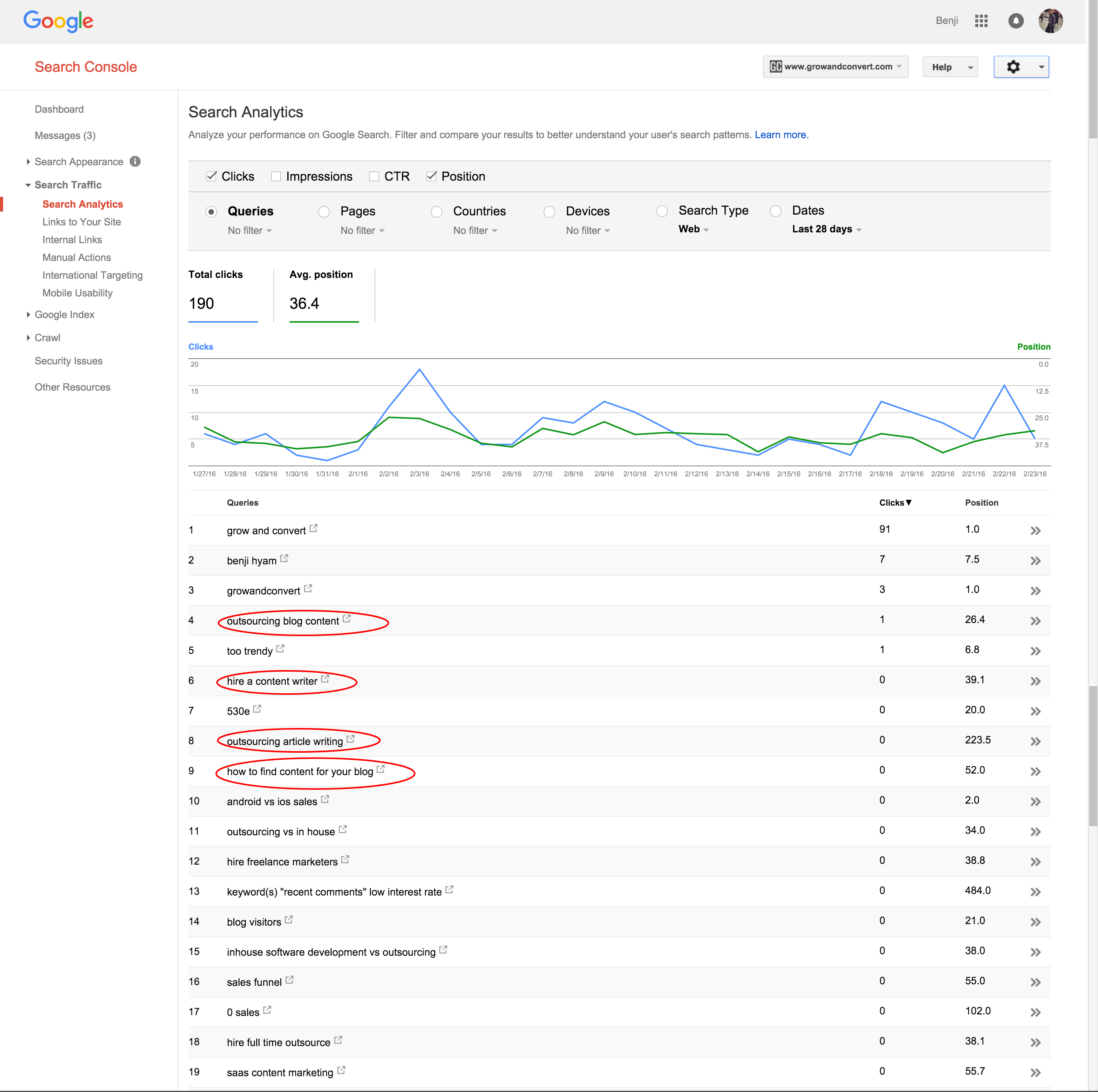Click double-arrow icon in 'saas content marketing' row

pos(1035,1073)
